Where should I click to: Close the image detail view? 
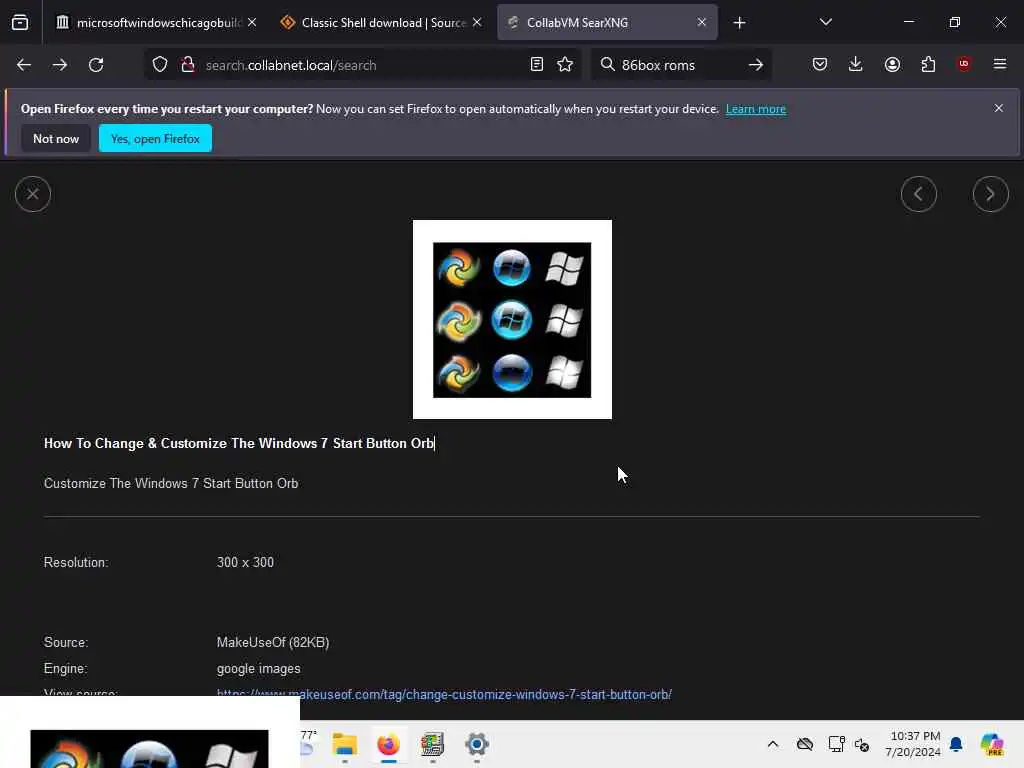coord(33,194)
